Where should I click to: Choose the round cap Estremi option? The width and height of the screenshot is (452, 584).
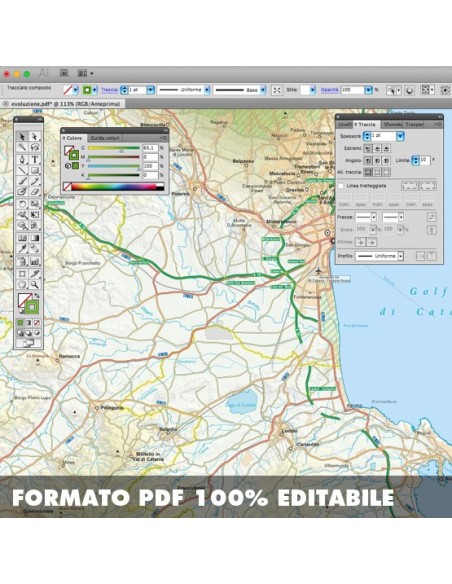[x=377, y=148]
